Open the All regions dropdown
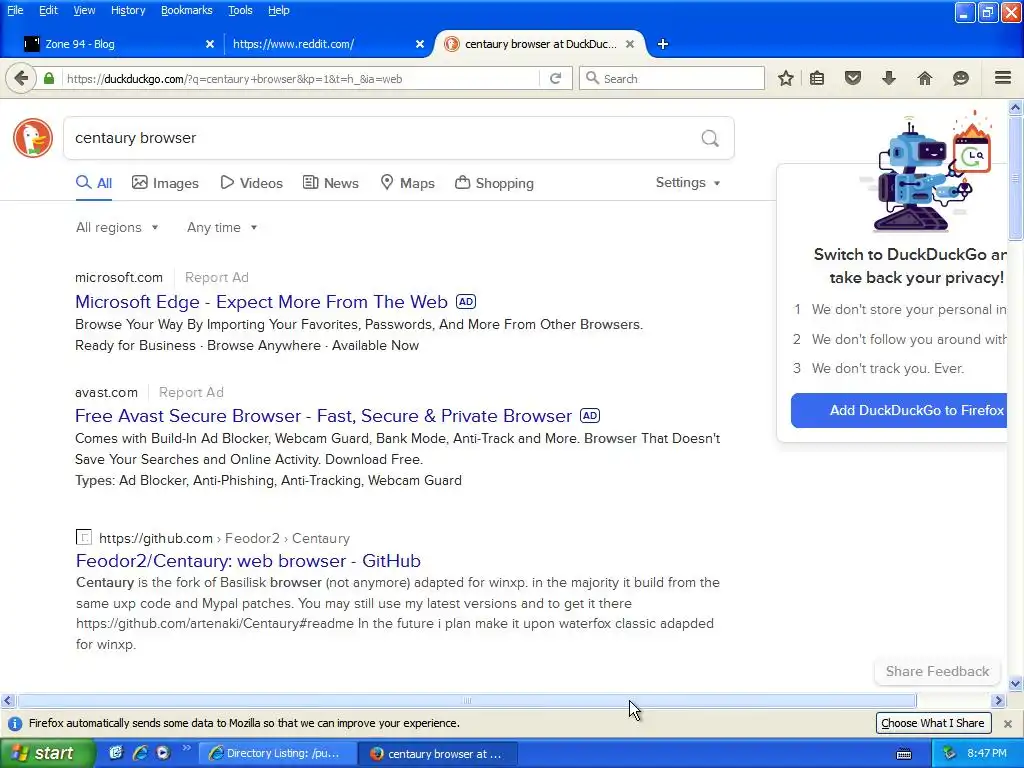Screen dimensions: 1024x768 117,227
